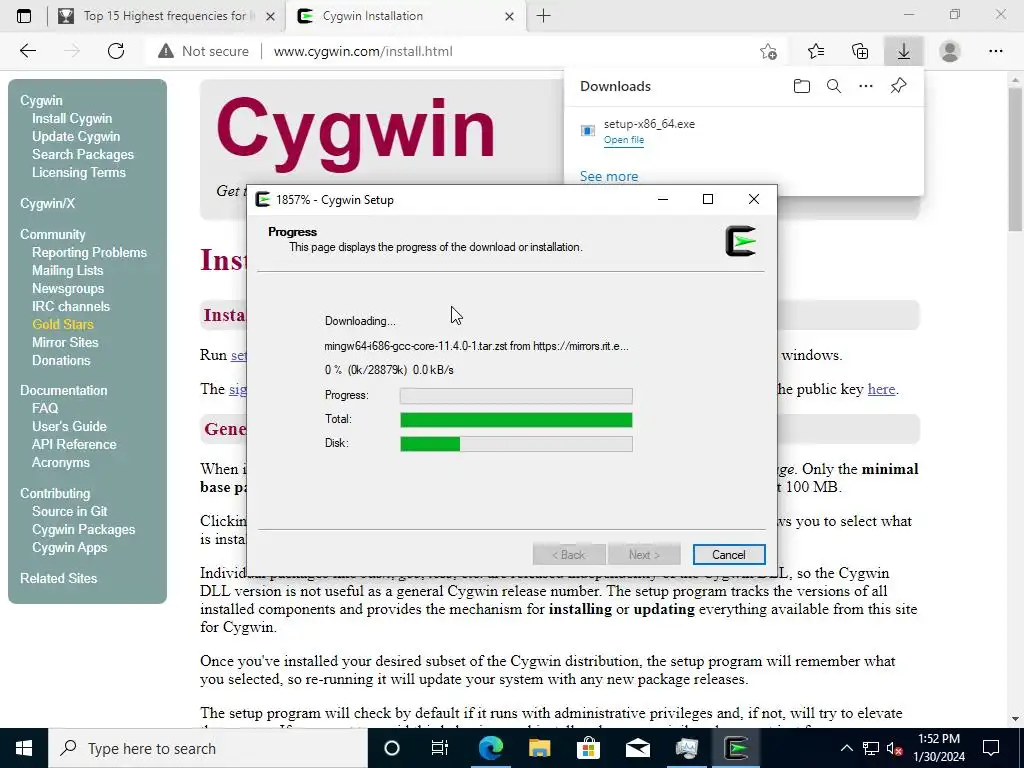
Task: Open a new browser tab
Action: pyautogui.click(x=543, y=16)
